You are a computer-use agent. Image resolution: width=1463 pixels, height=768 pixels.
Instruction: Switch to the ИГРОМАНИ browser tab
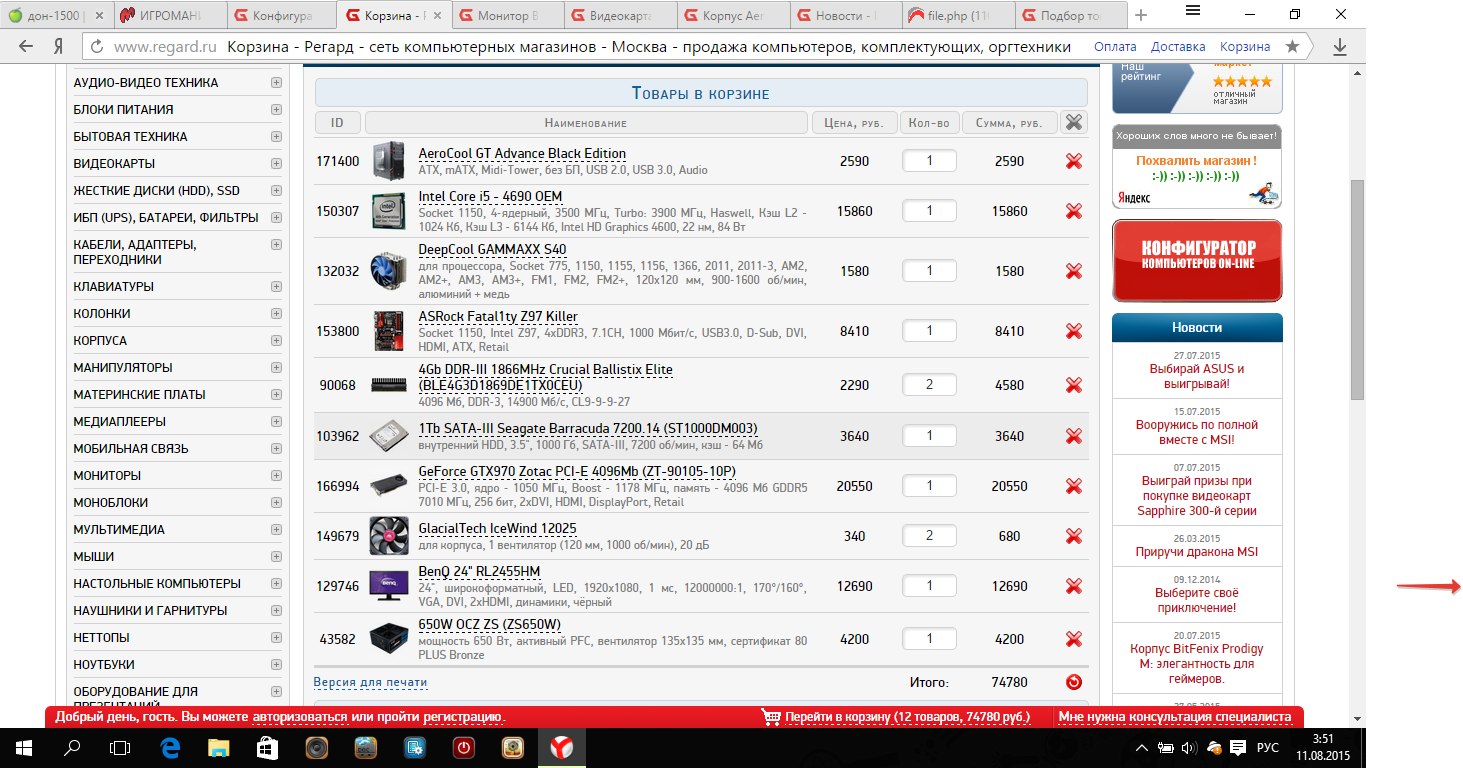167,16
